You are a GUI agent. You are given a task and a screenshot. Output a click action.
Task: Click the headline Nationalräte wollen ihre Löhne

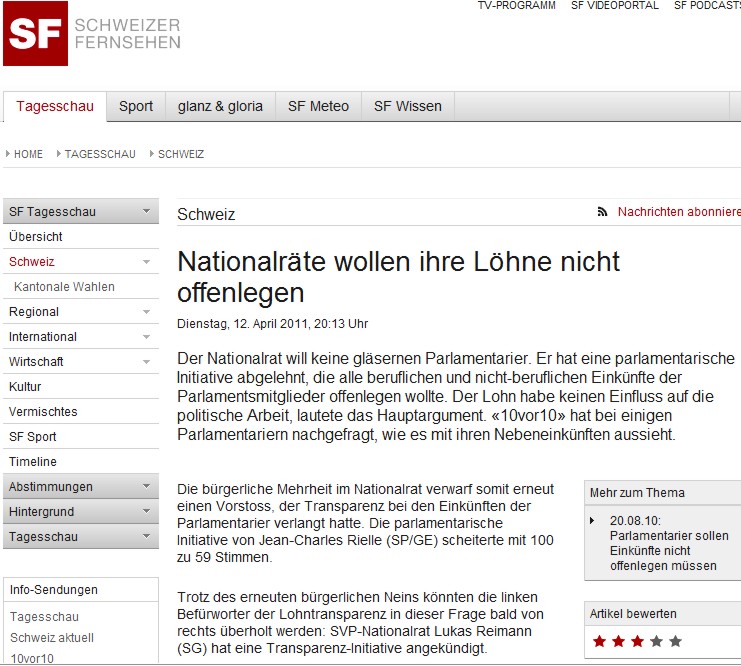coord(398,277)
